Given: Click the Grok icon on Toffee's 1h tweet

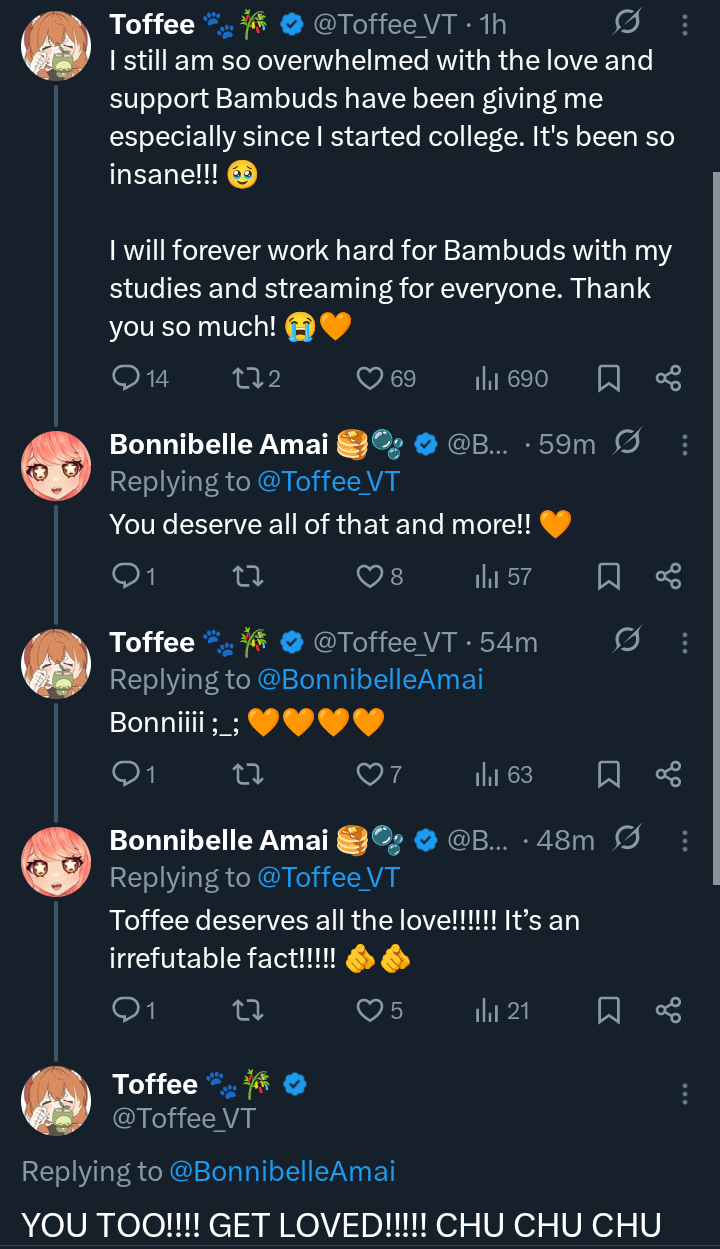Looking at the screenshot, I should [627, 24].
